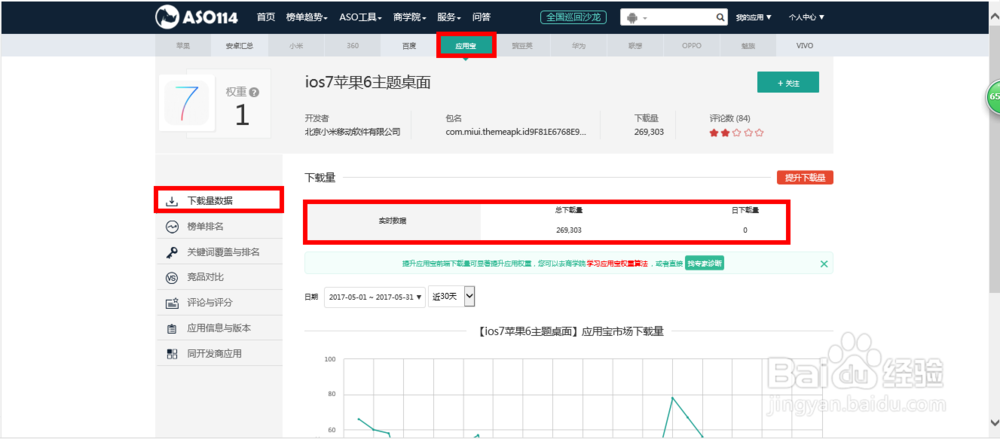Click the page scrollbar down arrow

pyautogui.click(x=994, y=422)
